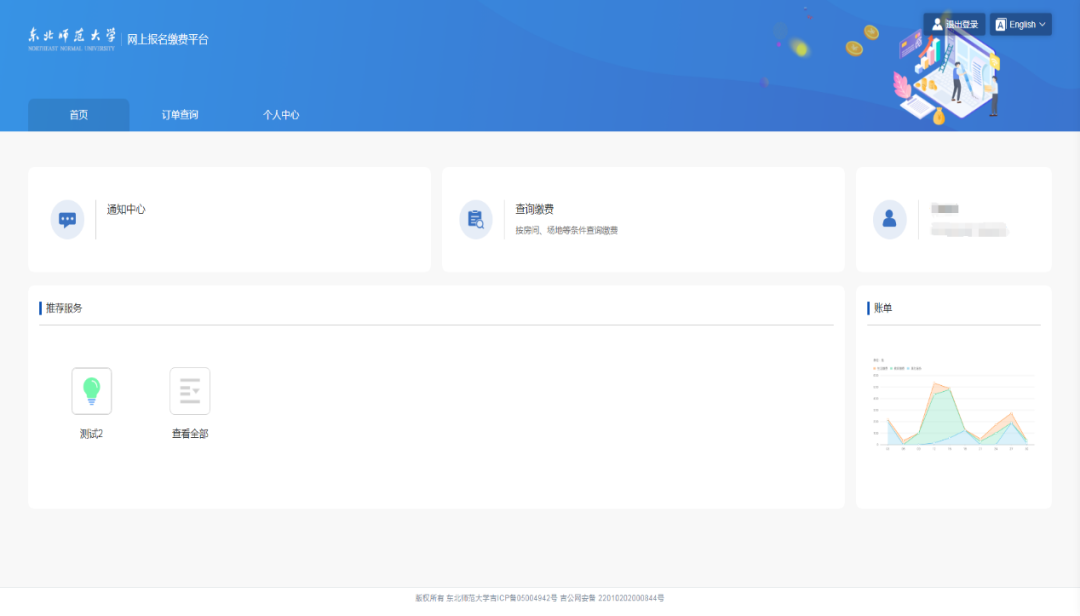
Task: Click the Northeast Normal University logo
Action: (71, 39)
